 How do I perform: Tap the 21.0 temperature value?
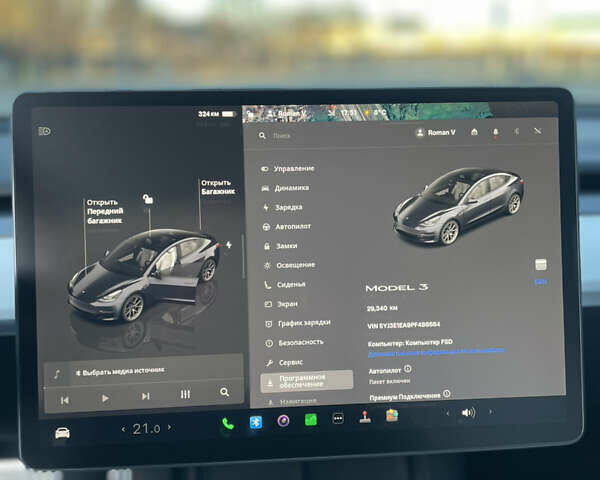point(146,429)
